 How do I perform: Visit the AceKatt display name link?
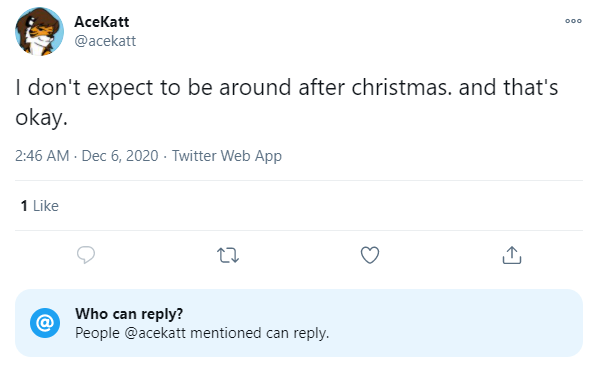(102, 22)
